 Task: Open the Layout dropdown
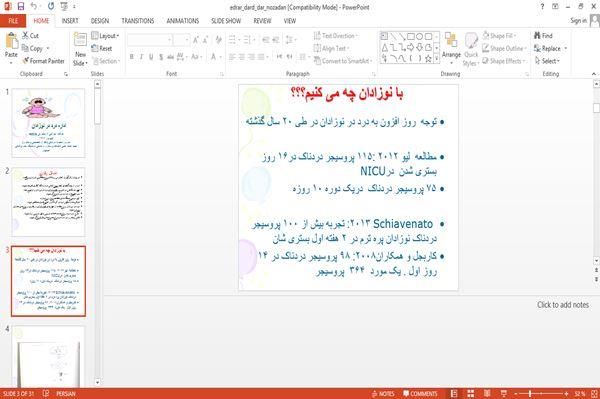coord(105,36)
